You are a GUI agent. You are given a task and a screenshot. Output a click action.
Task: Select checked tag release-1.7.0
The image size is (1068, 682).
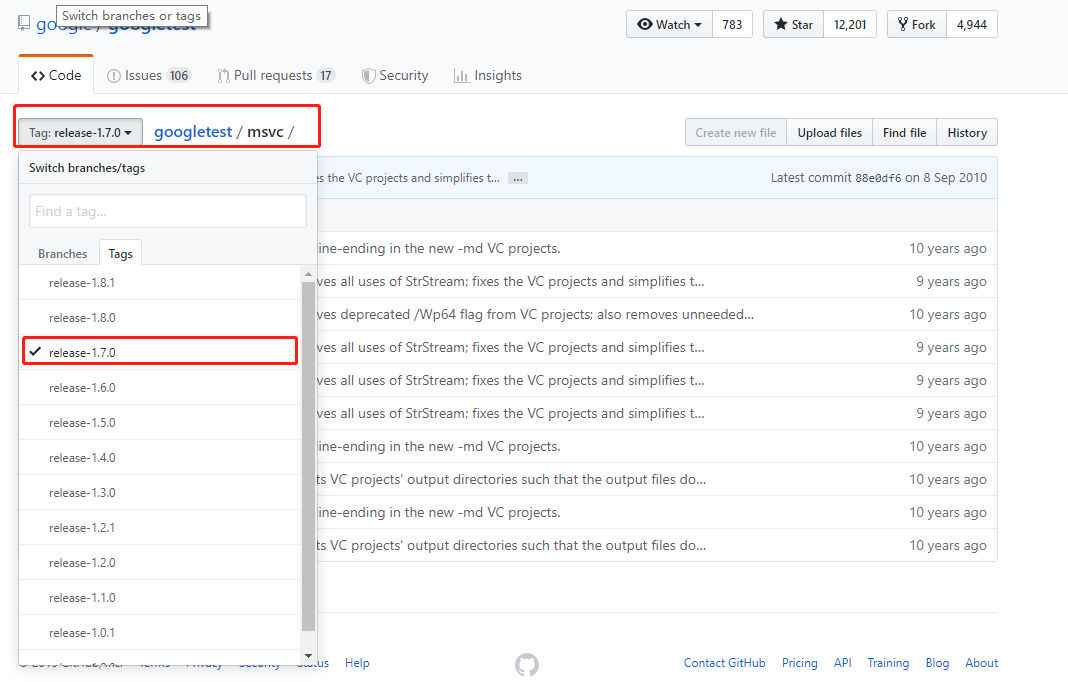(159, 352)
